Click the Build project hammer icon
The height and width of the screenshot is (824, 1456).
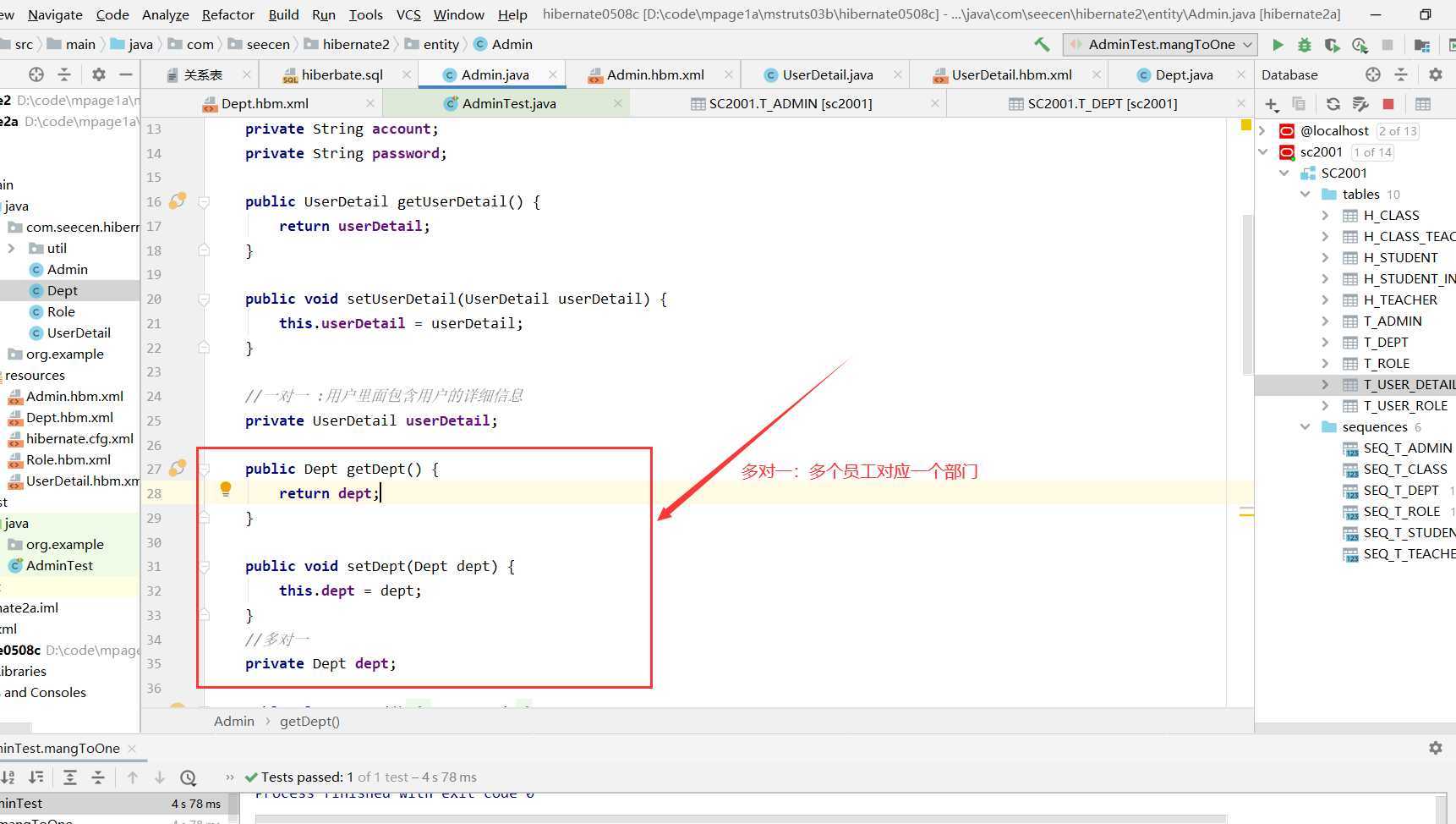1042,44
